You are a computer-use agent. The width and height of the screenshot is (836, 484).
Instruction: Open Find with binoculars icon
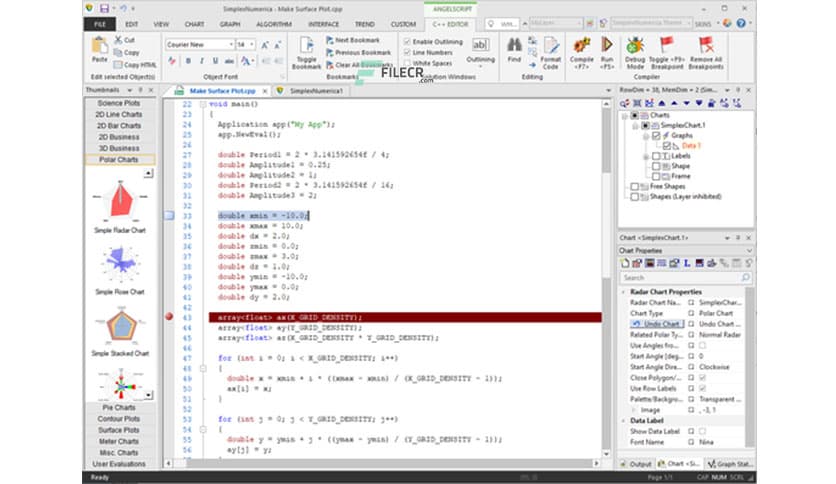[x=514, y=45]
